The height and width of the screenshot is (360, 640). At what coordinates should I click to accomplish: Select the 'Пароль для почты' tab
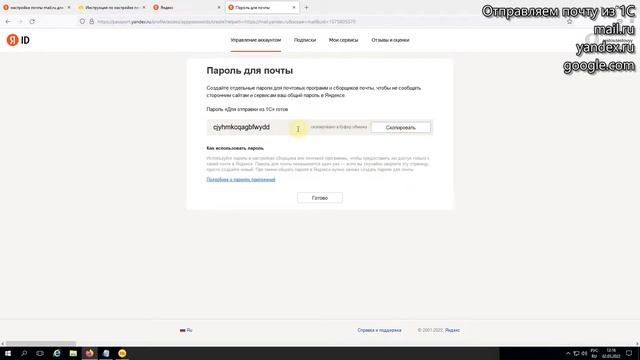[262, 7]
